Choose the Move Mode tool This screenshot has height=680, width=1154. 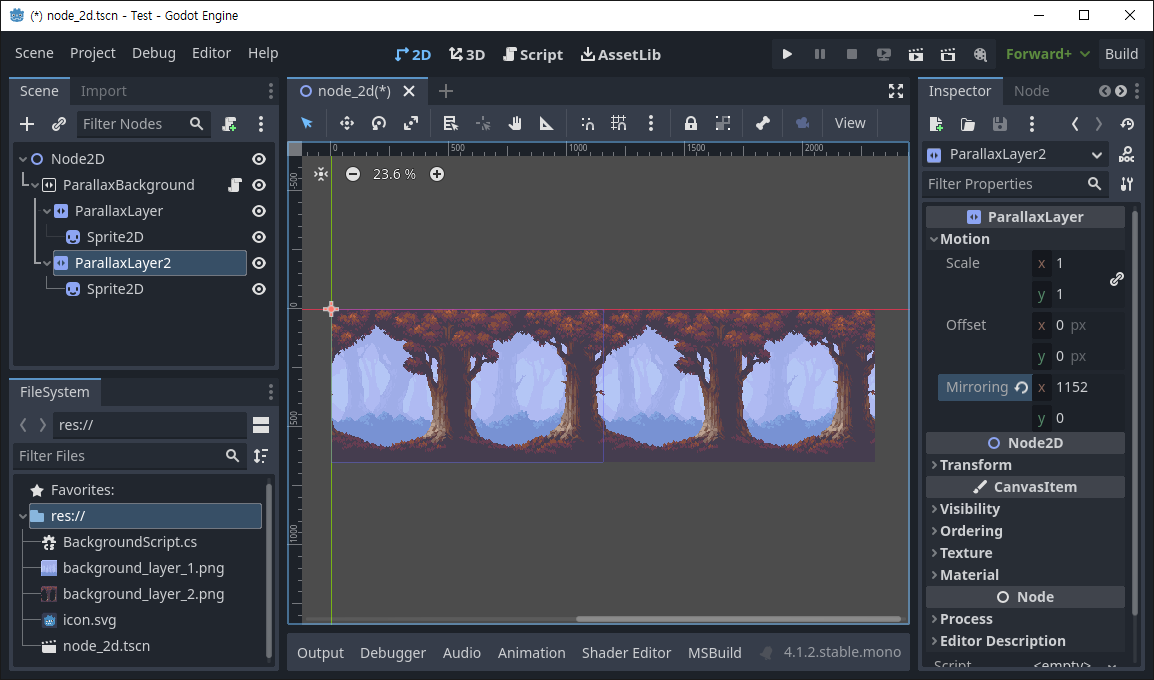click(x=347, y=123)
